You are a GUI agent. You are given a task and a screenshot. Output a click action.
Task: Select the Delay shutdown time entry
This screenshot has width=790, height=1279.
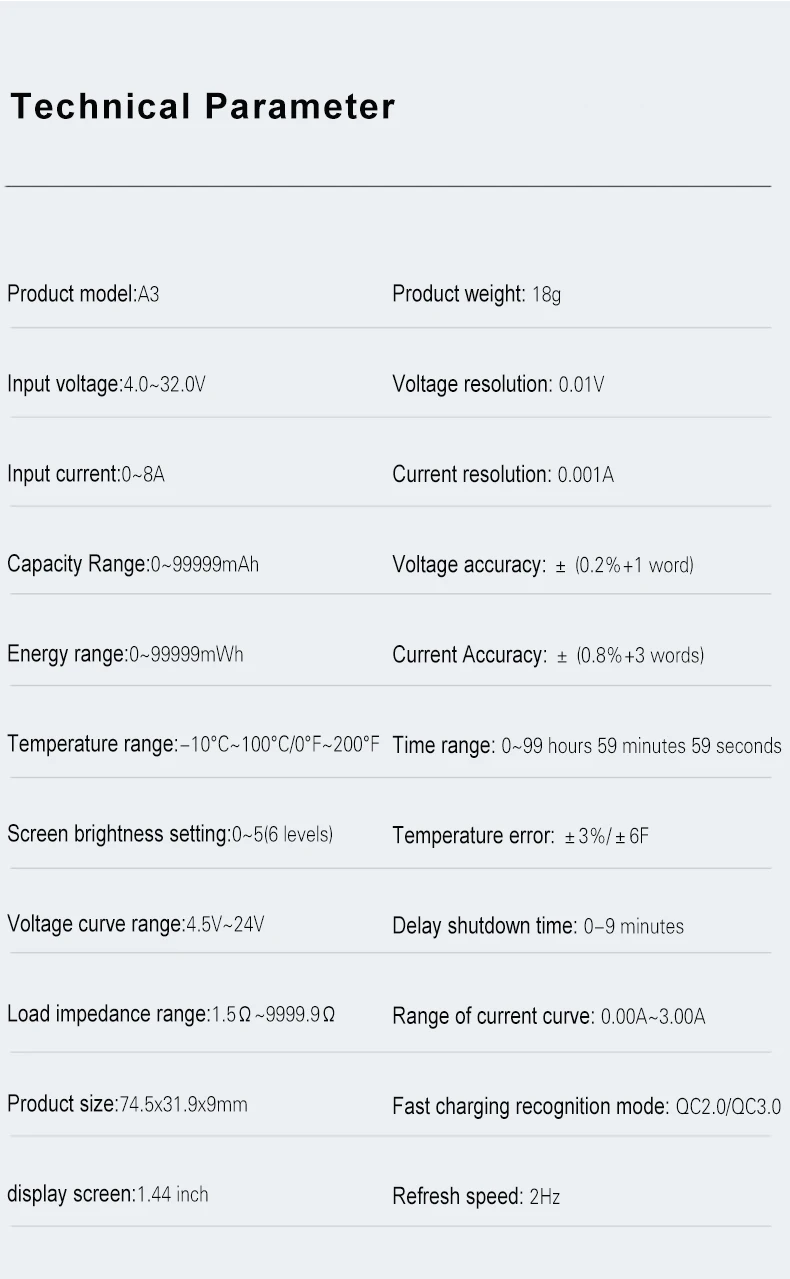click(x=538, y=926)
